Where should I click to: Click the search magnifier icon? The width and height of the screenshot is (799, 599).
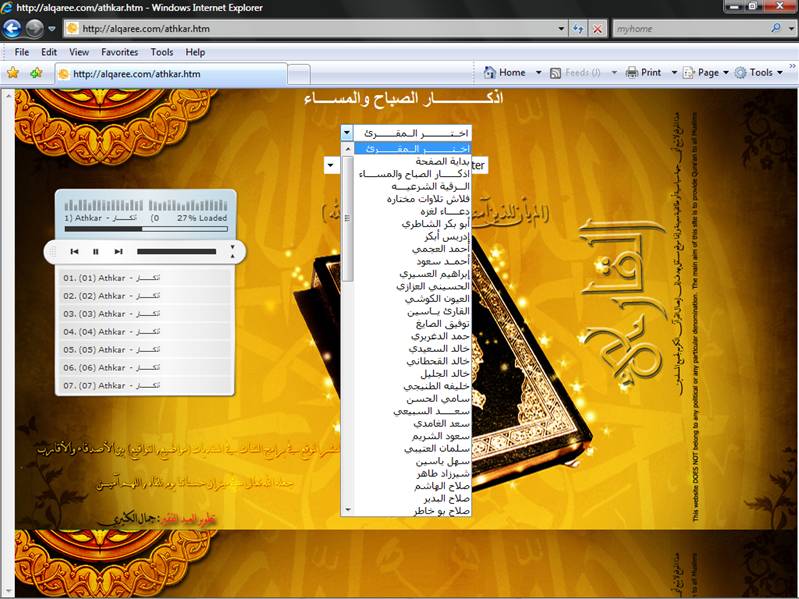tap(776, 29)
